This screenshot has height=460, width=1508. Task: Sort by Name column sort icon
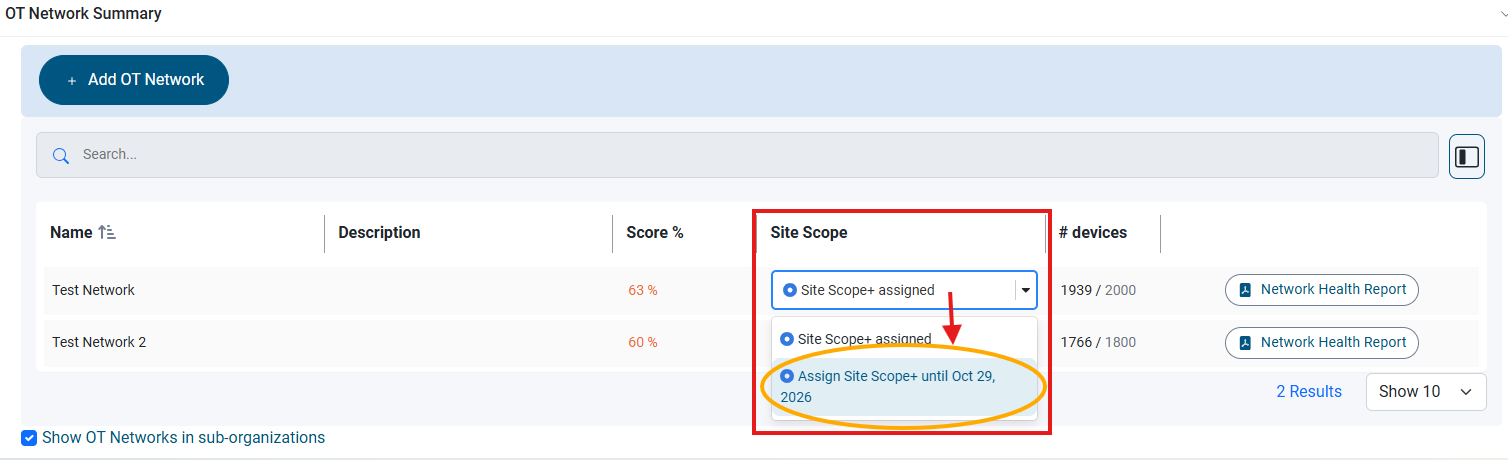107,232
